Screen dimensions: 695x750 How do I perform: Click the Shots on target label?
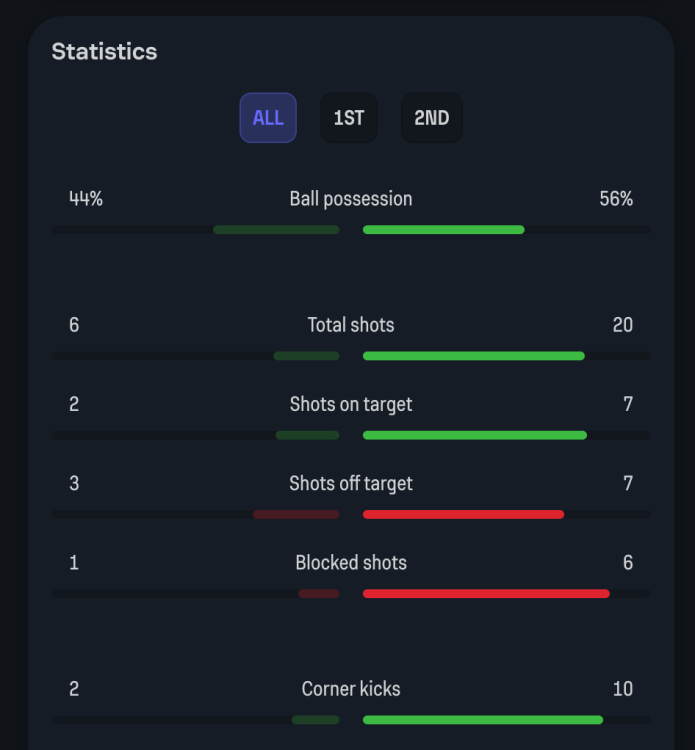(x=351, y=404)
